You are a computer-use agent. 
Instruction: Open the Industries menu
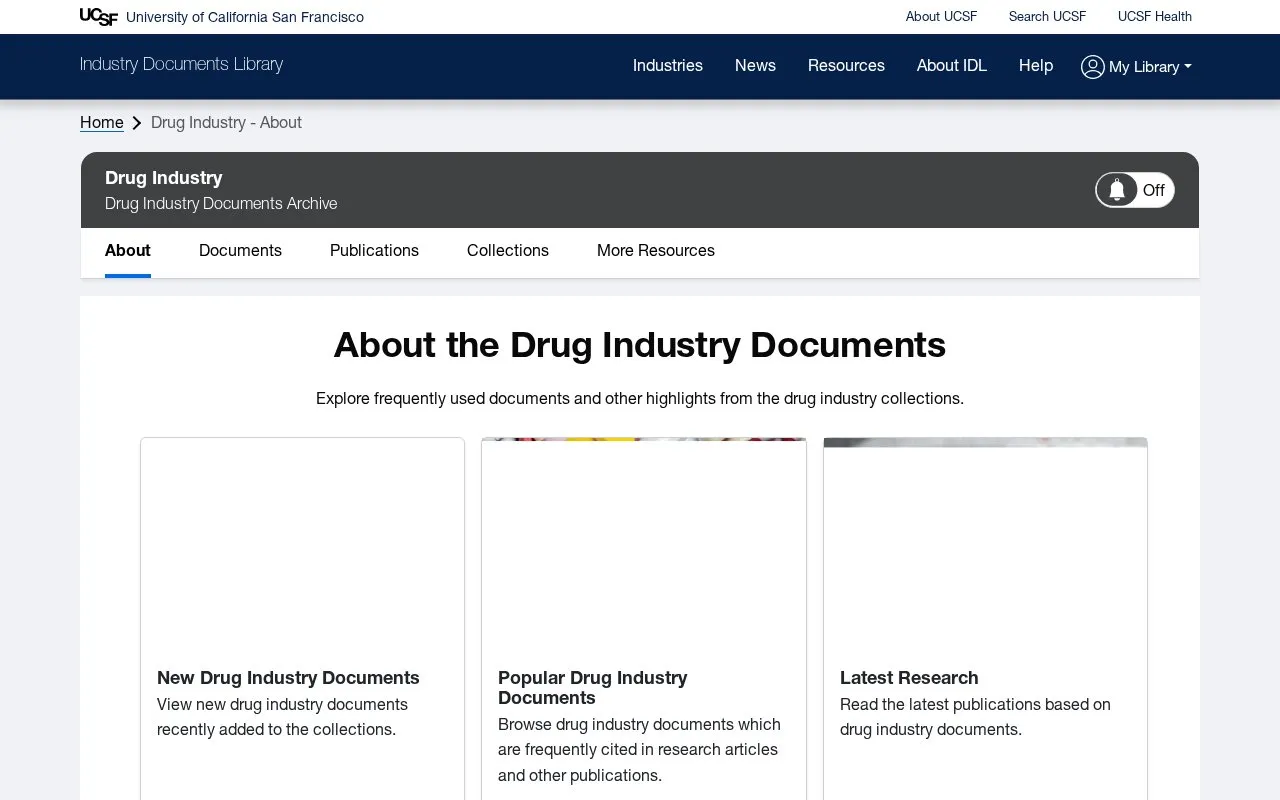click(668, 66)
